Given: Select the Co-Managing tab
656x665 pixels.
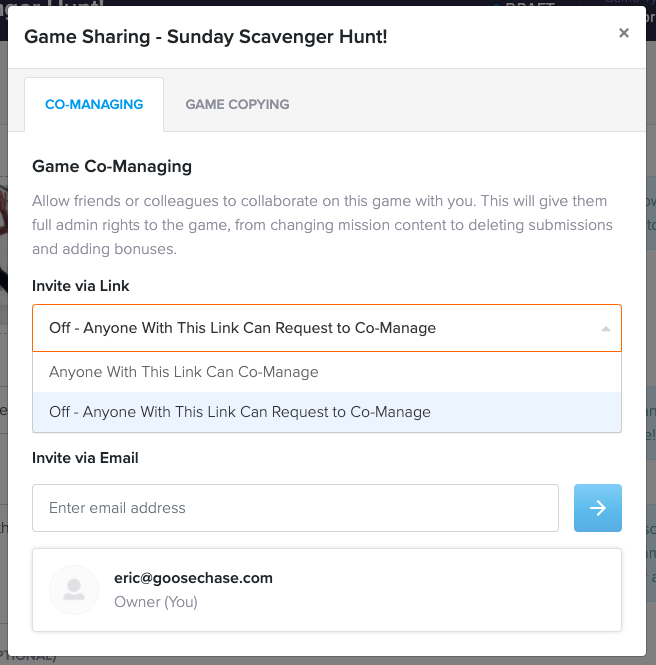Looking at the screenshot, I should [94, 104].
